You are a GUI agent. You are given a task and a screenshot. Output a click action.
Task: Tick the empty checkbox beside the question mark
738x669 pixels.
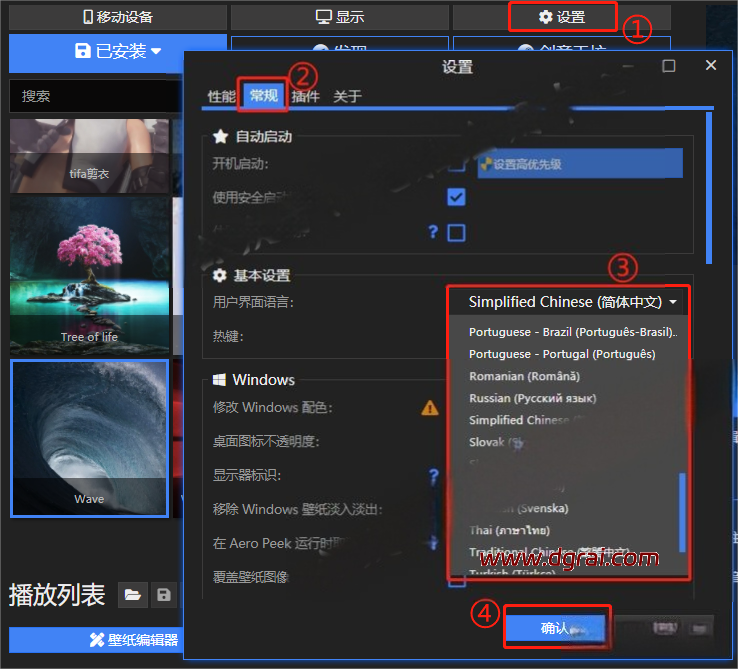(456, 232)
